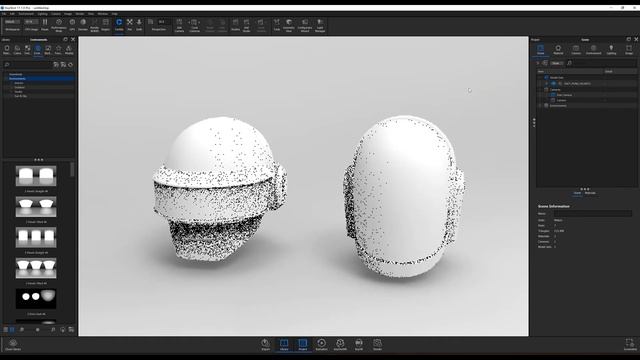Launch the Configurator Wizard
Image resolution: width=640 pixels, height=360 pixels.
305,24
